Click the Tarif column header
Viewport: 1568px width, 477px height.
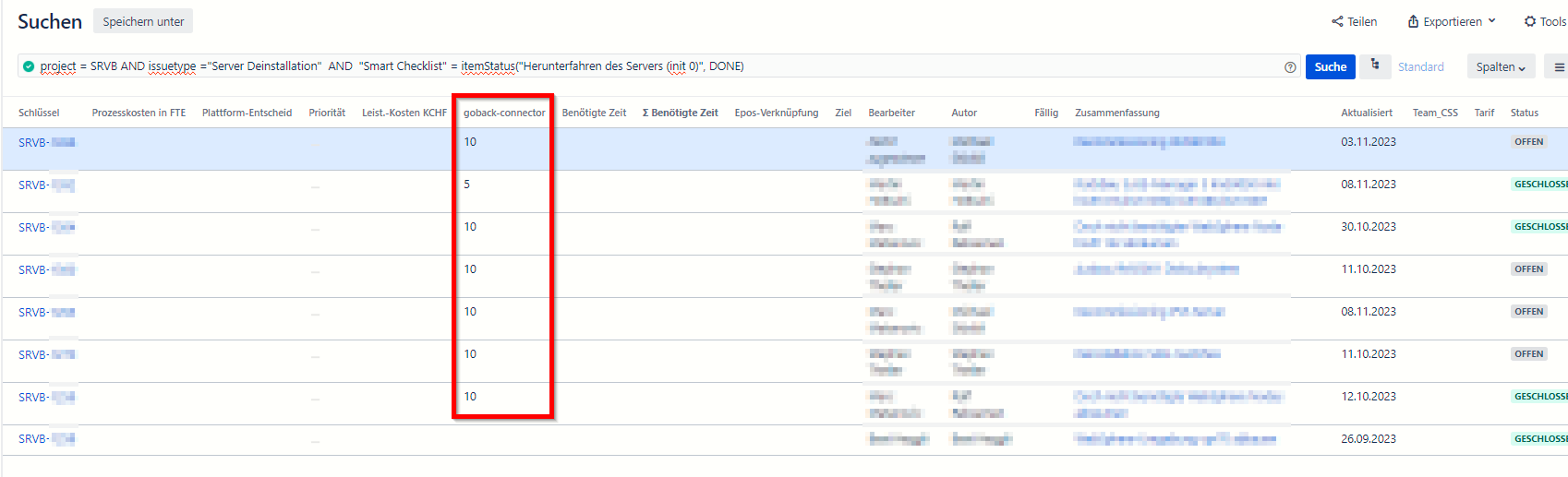tap(1484, 113)
